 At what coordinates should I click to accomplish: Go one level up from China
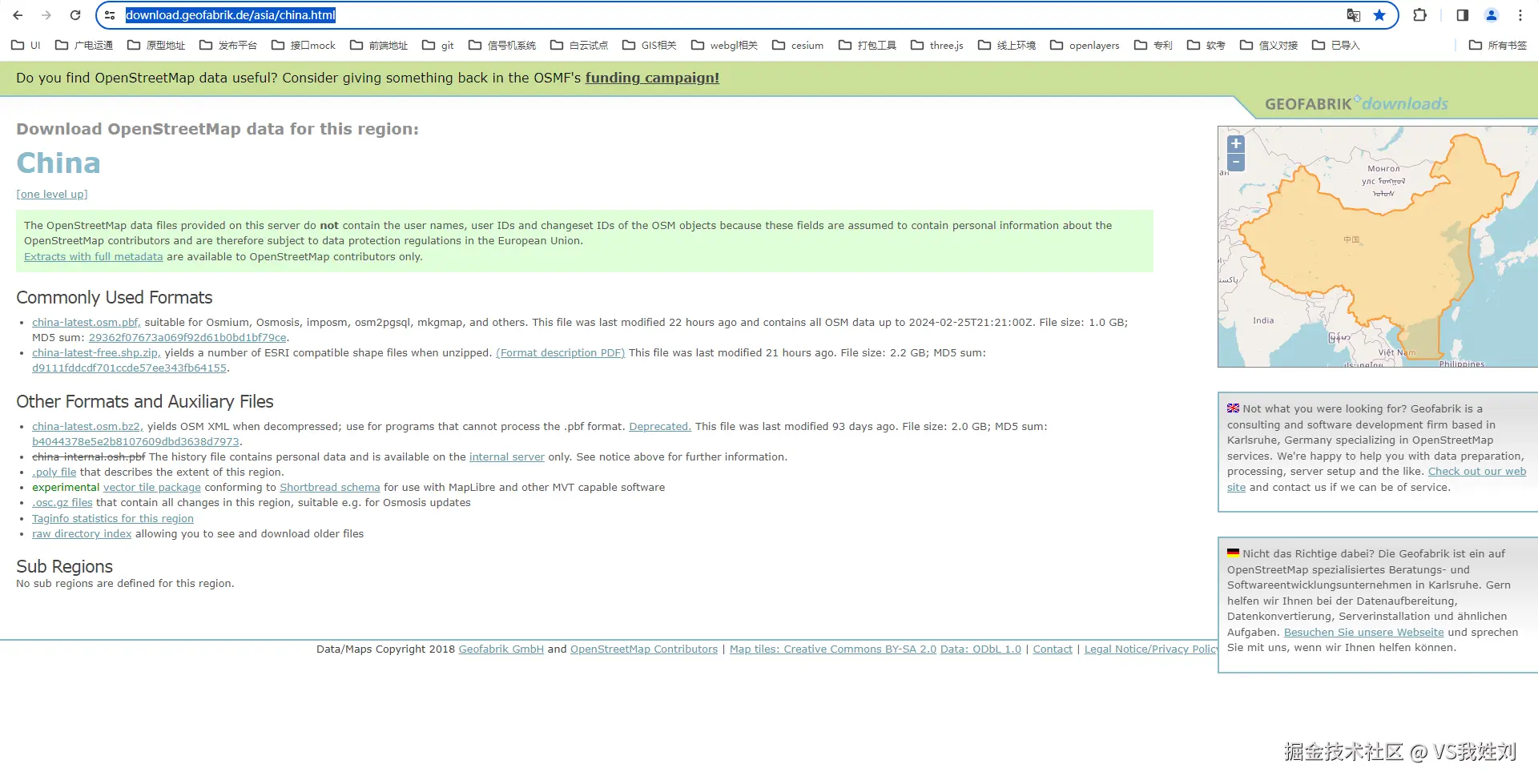52,195
